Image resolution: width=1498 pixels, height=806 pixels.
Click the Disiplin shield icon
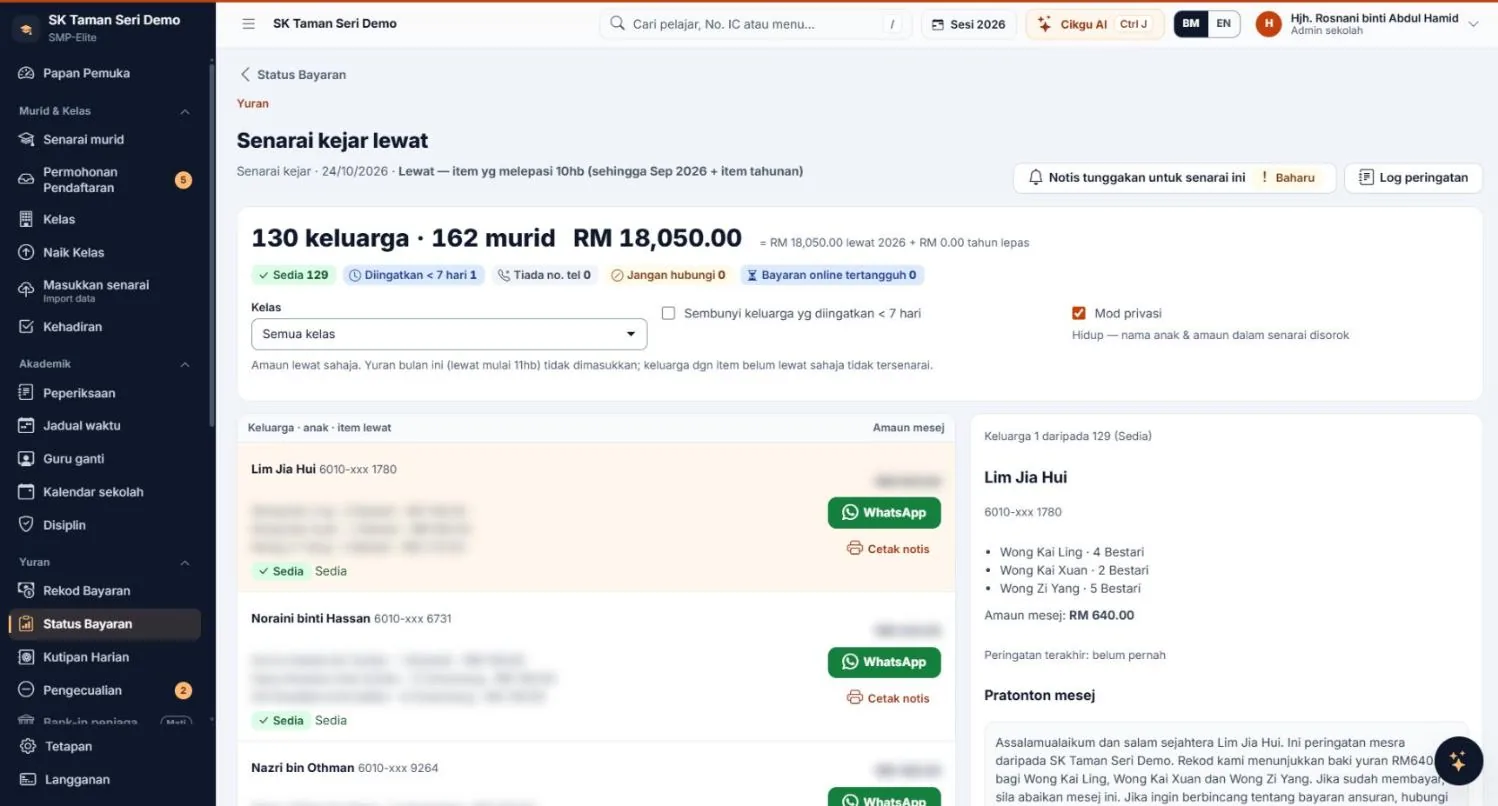27,525
